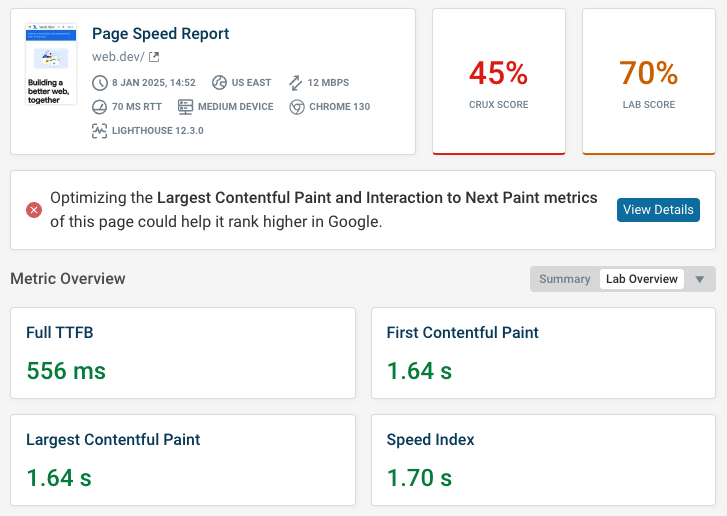Screen dimensions: 727x516
Task: Open the web.dev/ page link
Action: (118, 57)
